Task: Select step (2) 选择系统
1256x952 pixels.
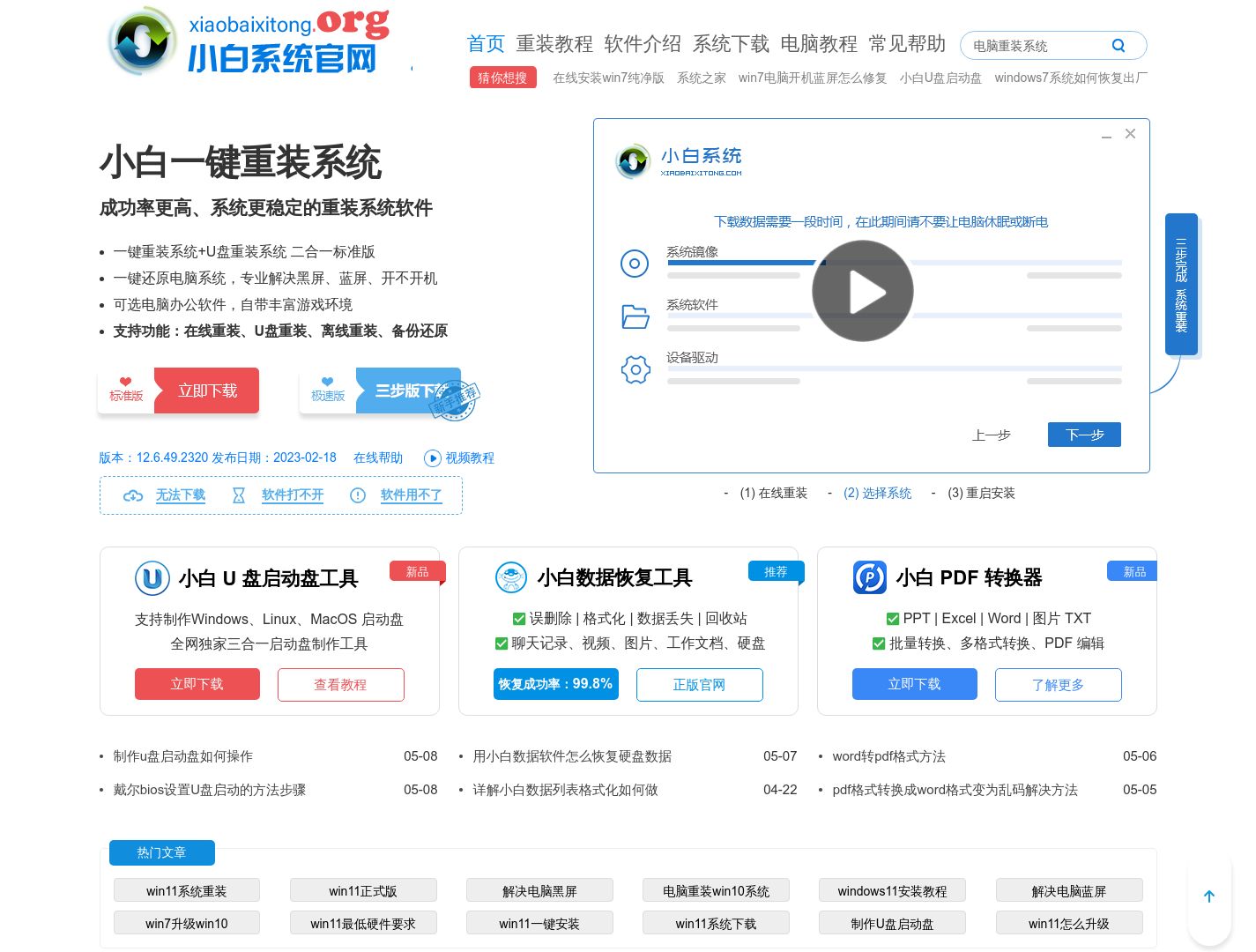Action: click(x=877, y=494)
